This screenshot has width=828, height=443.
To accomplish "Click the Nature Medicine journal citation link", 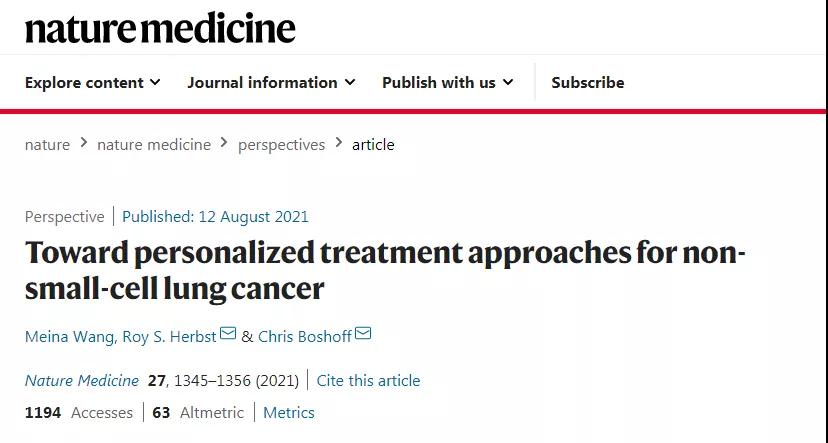I will click(82, 380).
